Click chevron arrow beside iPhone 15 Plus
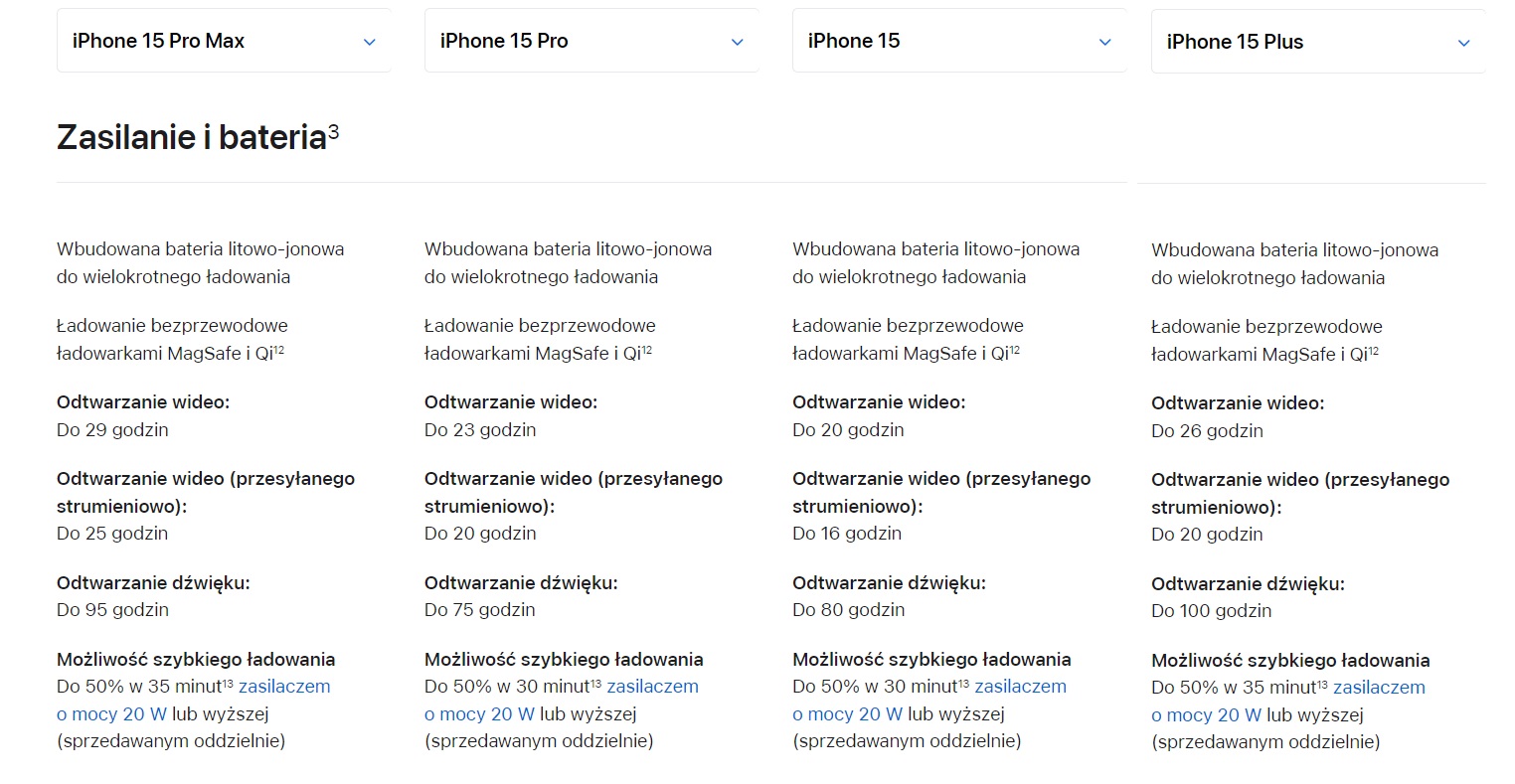This screenshot has height=784, width=1515. coord(1463,43)
